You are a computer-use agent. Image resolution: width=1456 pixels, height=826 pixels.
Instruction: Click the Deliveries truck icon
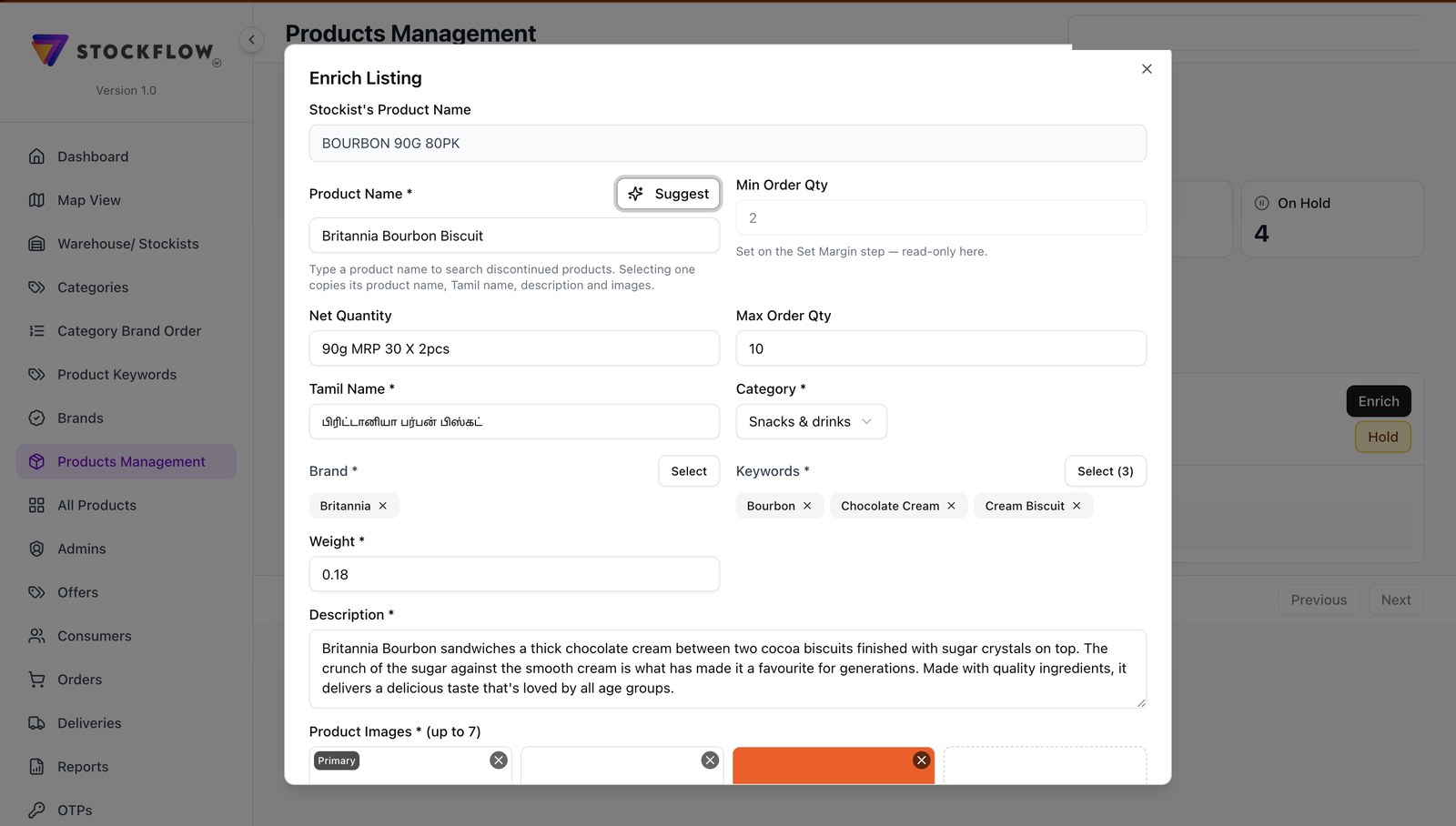click(36, 724)
